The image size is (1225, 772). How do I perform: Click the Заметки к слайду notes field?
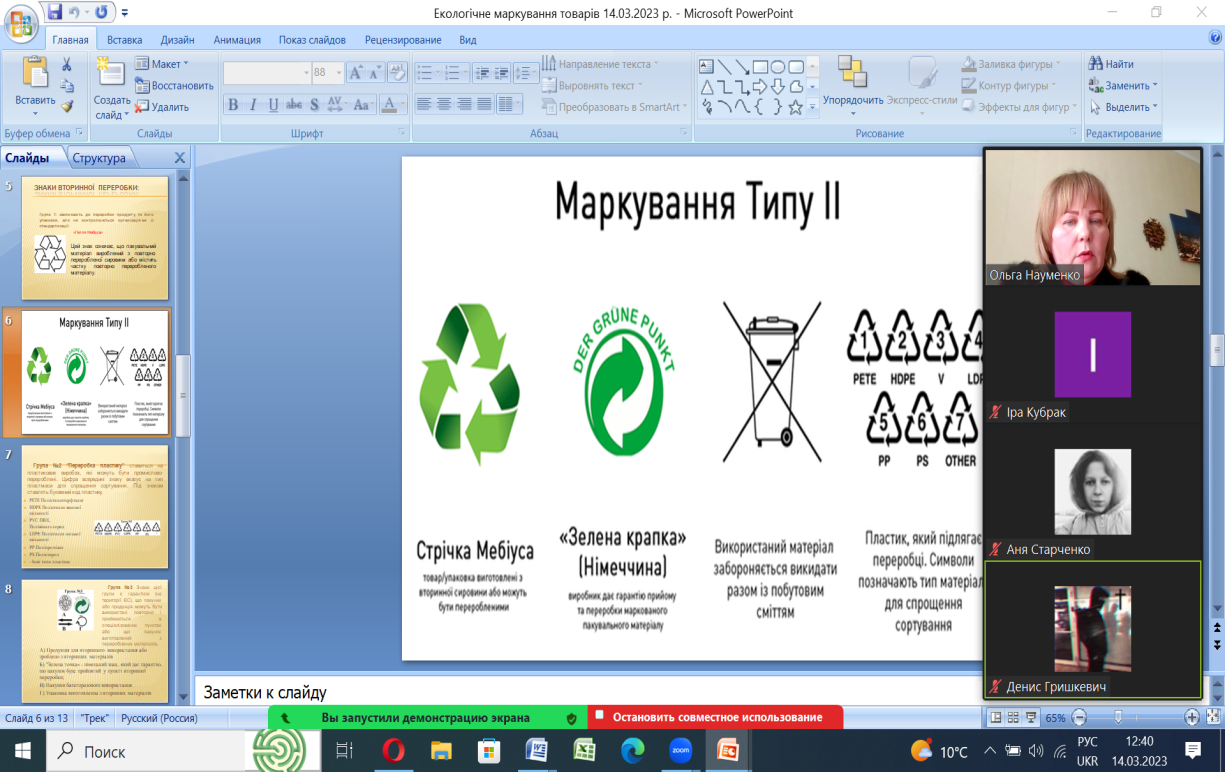(x=588, y=692)
